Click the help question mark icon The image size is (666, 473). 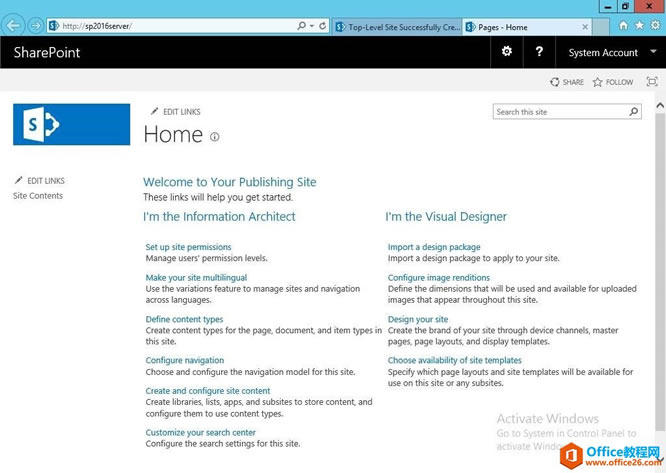tap(539, 52)
